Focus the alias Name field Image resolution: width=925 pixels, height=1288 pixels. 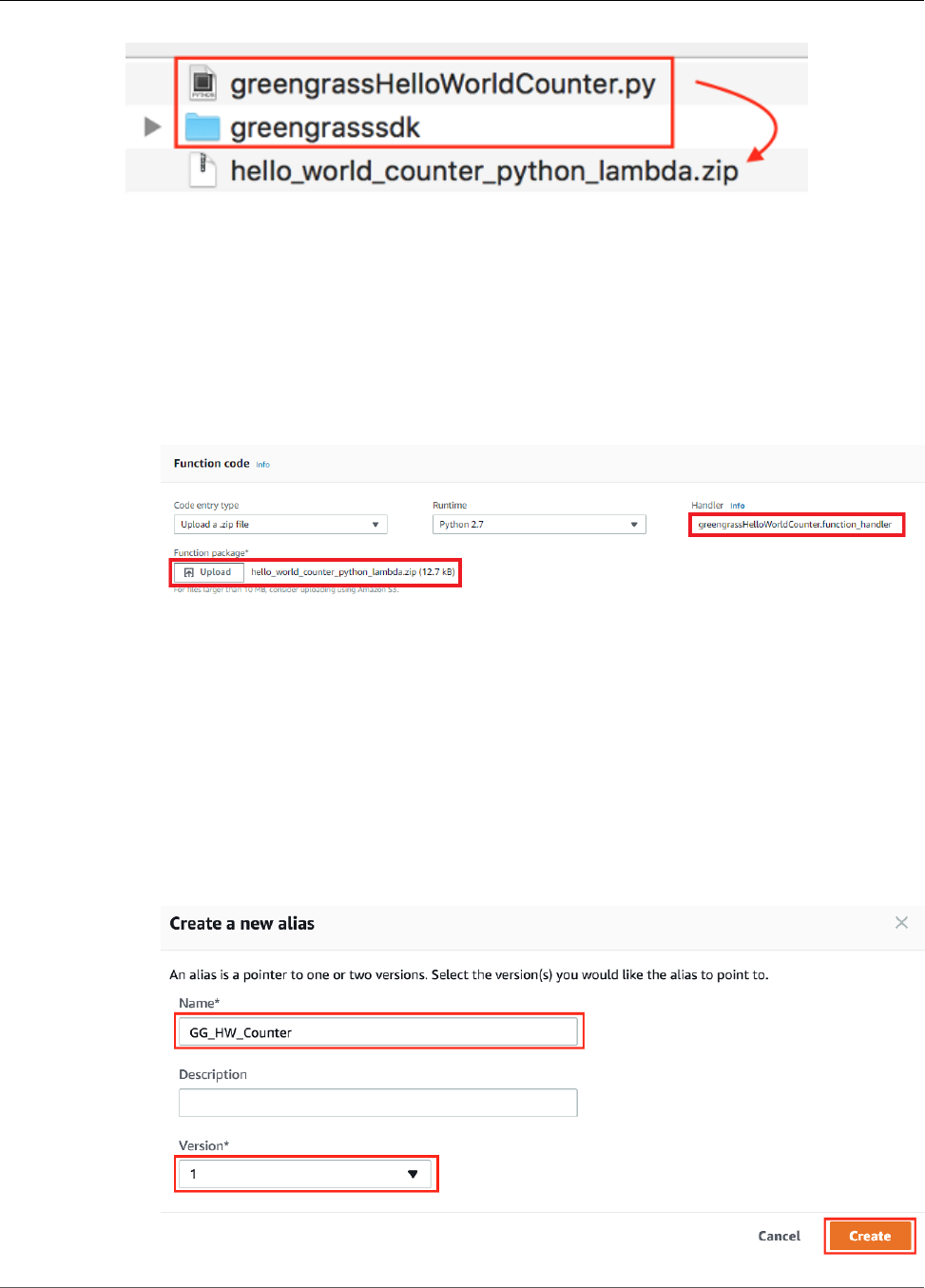[378, 1032]
